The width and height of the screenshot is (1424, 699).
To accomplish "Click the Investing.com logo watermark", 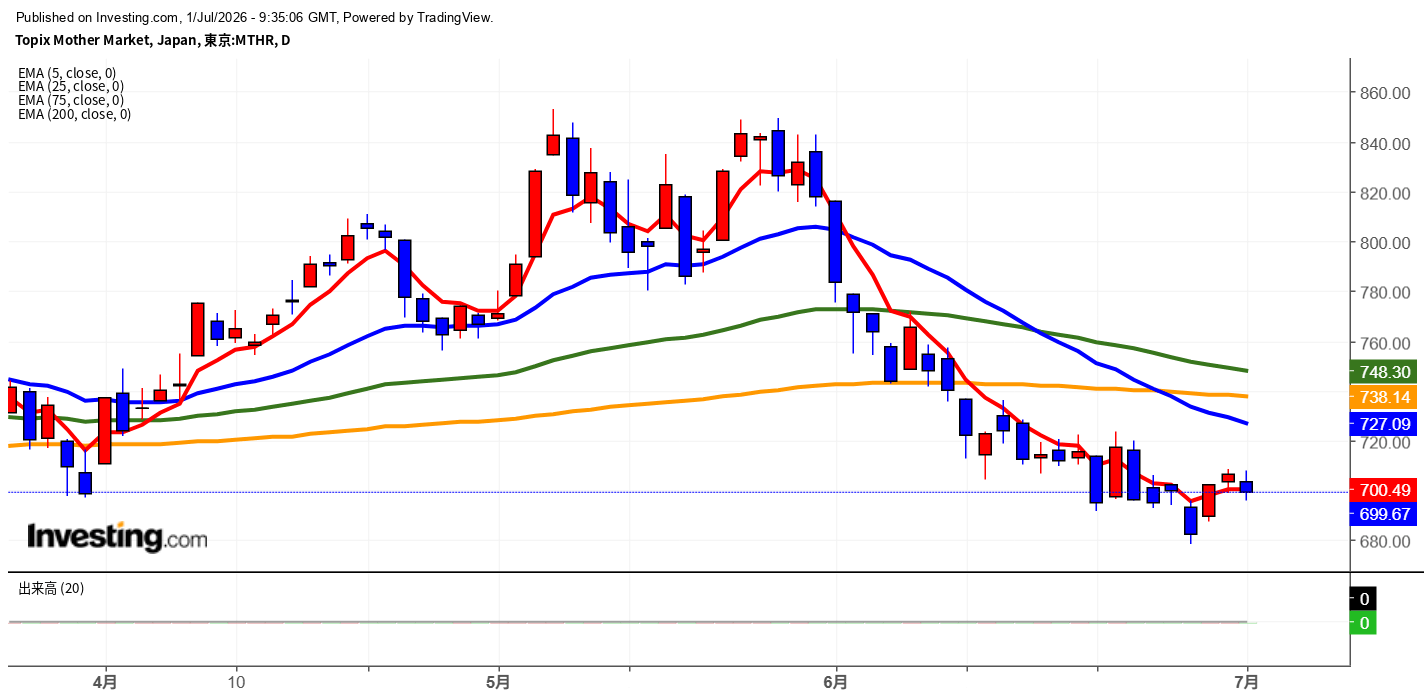I will tap(117, 537).
